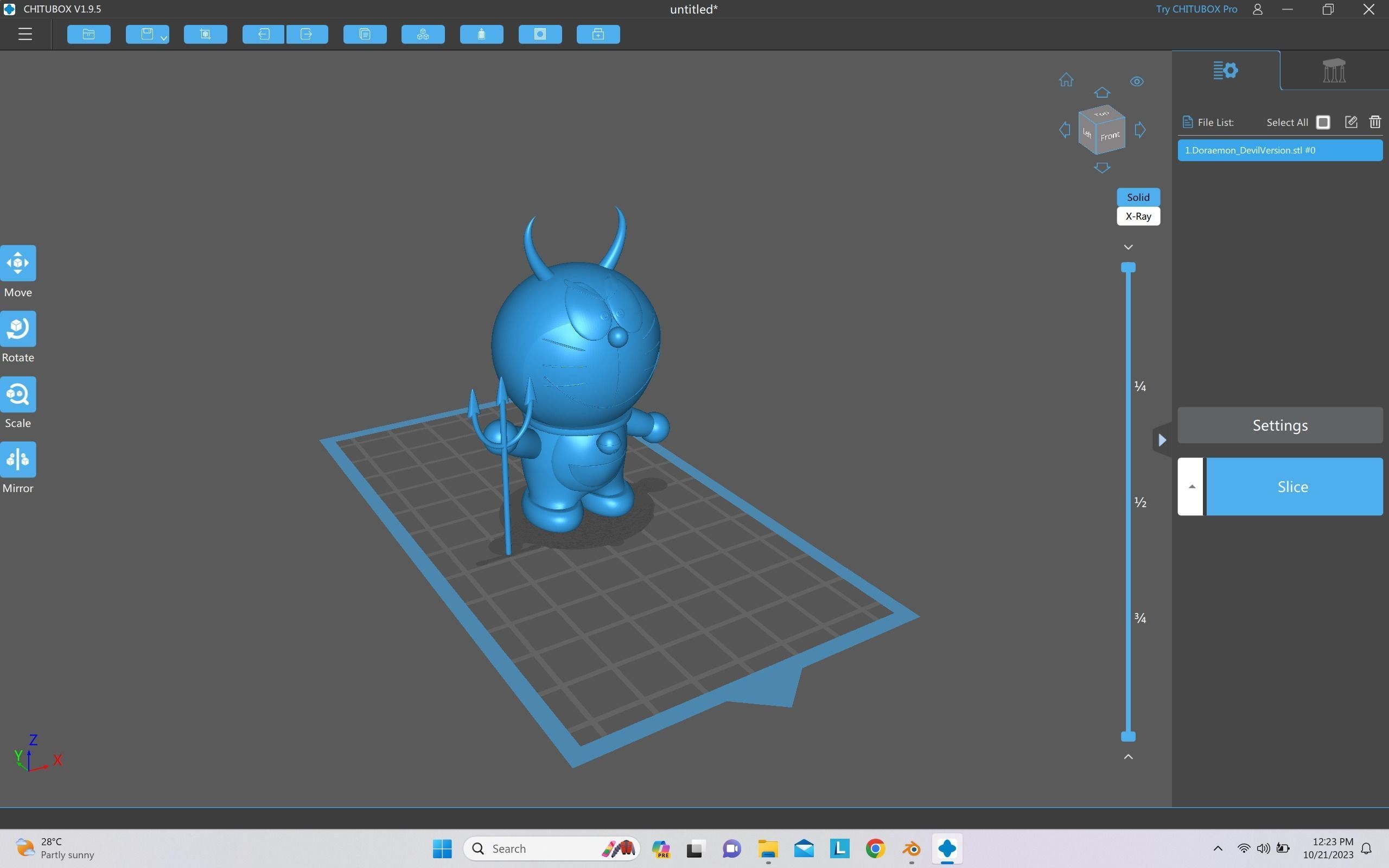Screen dimensions: 1389x868
Task: Open Google Chrome from the taskbar
Action: click(x=875, y=848)
